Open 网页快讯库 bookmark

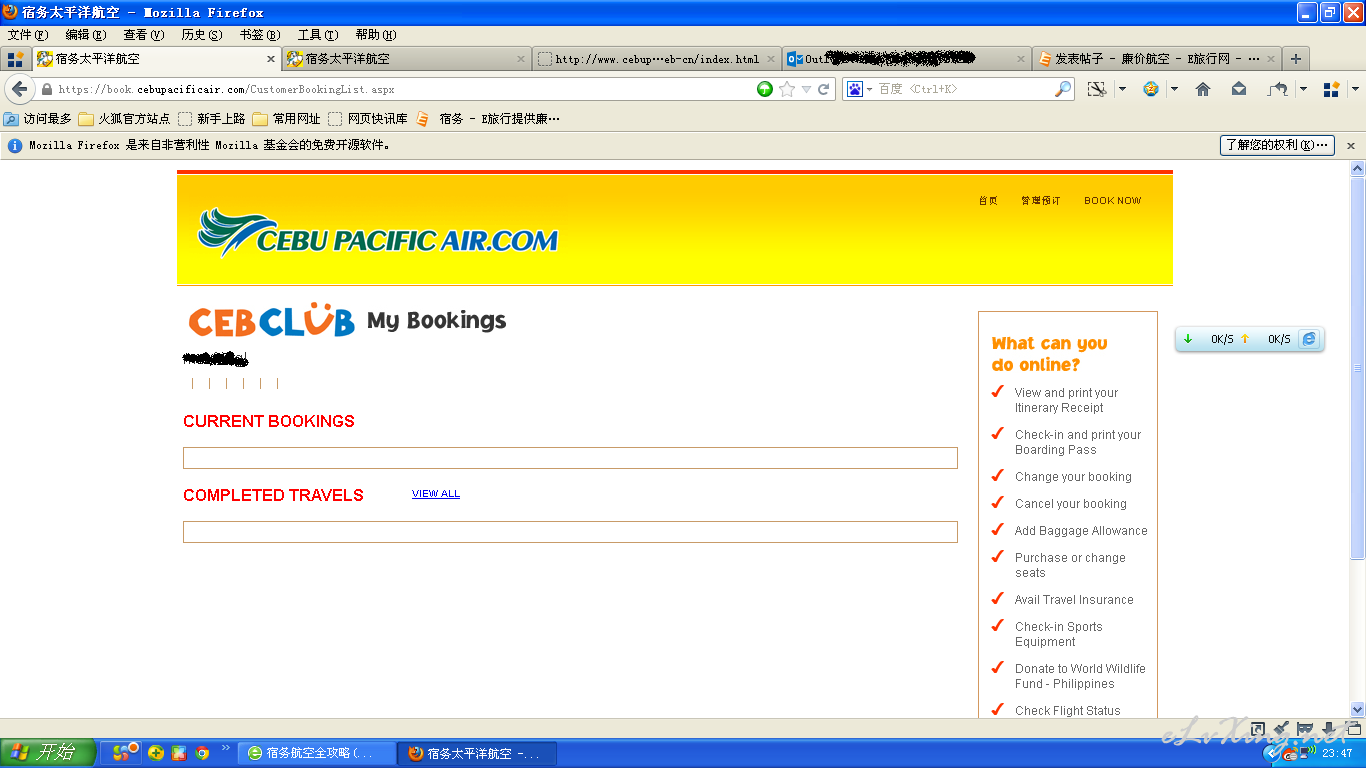click(368, 119)
